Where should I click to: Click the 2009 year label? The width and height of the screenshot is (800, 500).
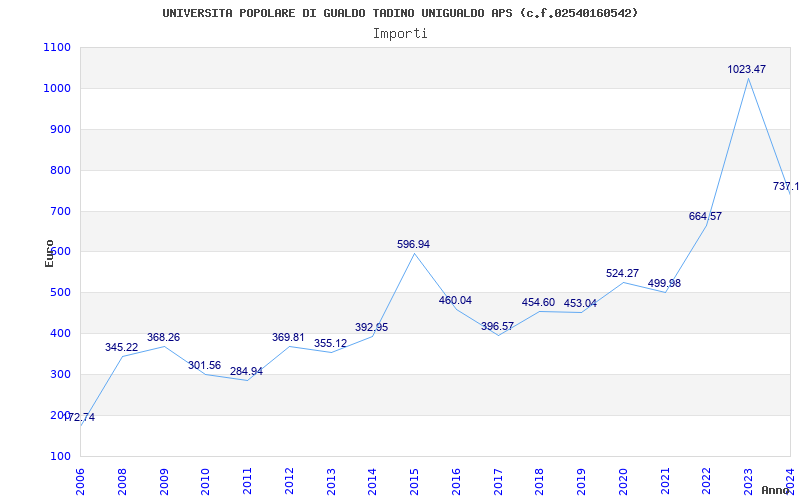coord(164,482)
